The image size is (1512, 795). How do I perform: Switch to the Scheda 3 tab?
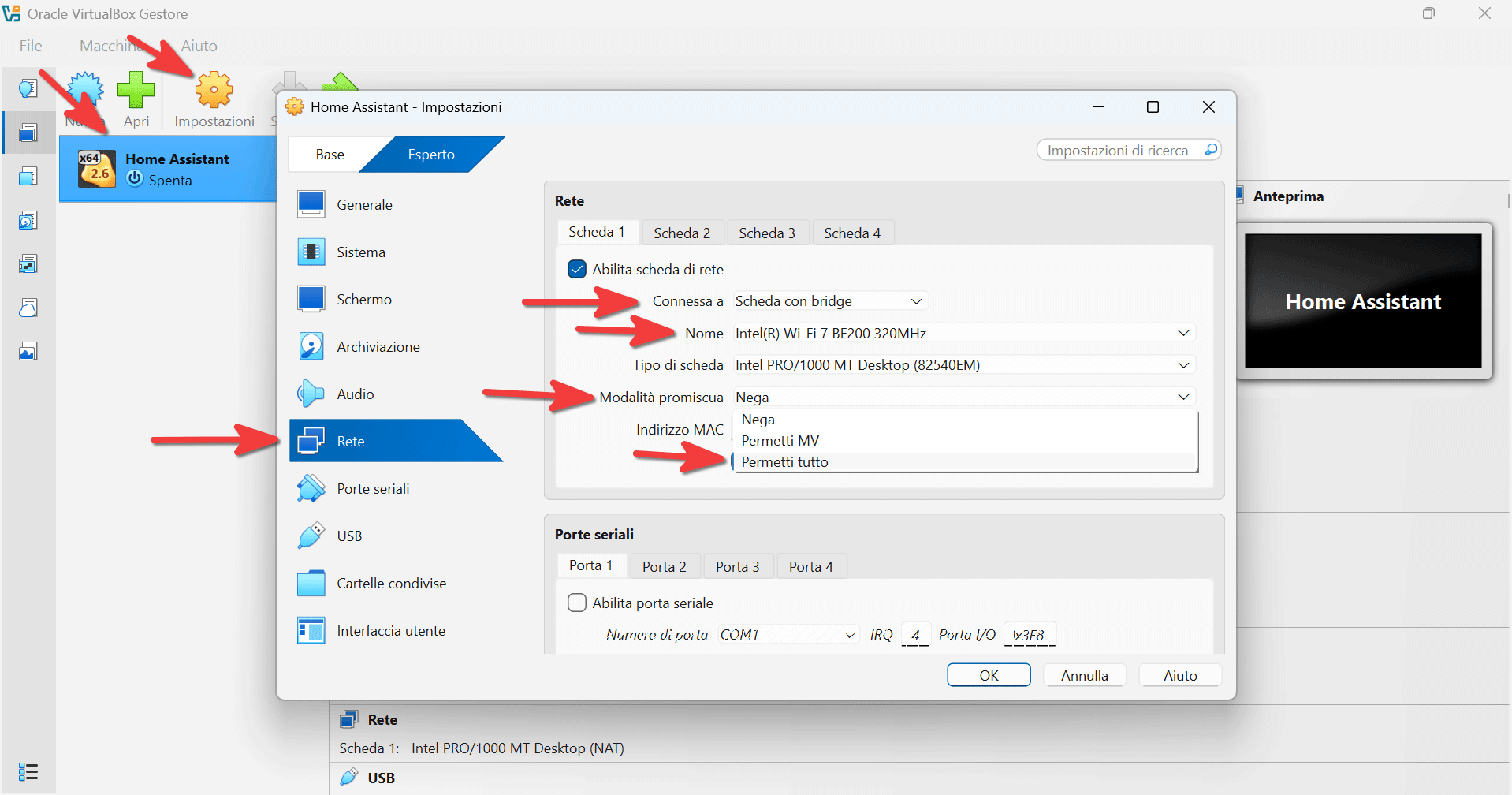pos(767,233)
